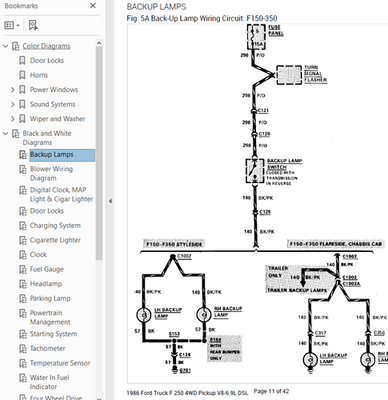
Task: Click the BACKUP LAMPS heading on the page
Action: coord(156,7)
